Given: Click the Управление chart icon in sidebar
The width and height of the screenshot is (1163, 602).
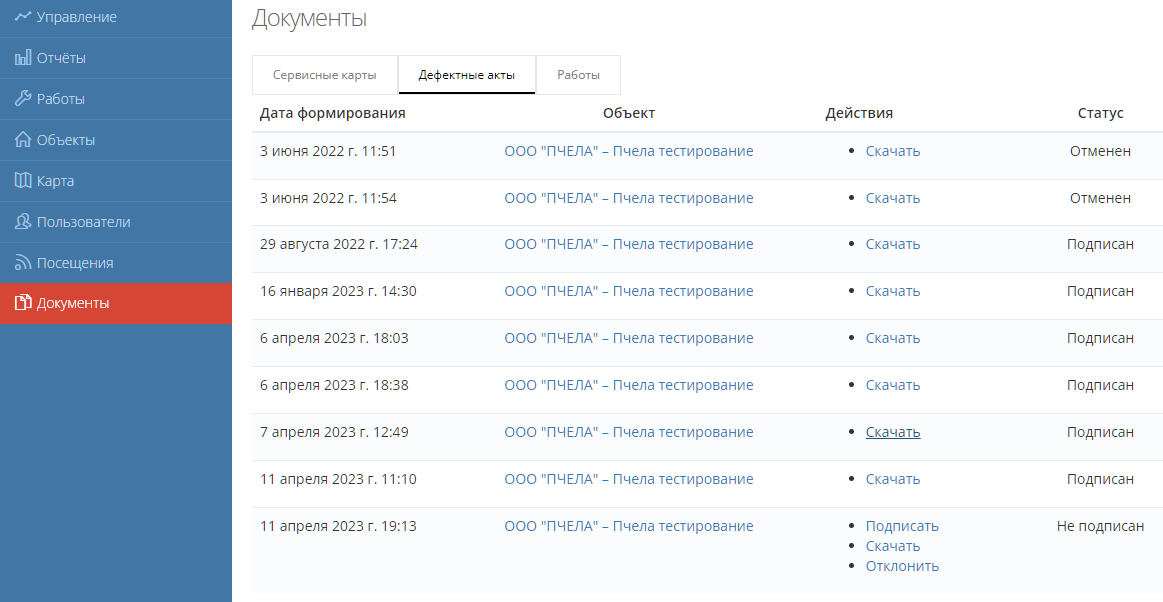Looking at the screenshot, I should 23,17.
